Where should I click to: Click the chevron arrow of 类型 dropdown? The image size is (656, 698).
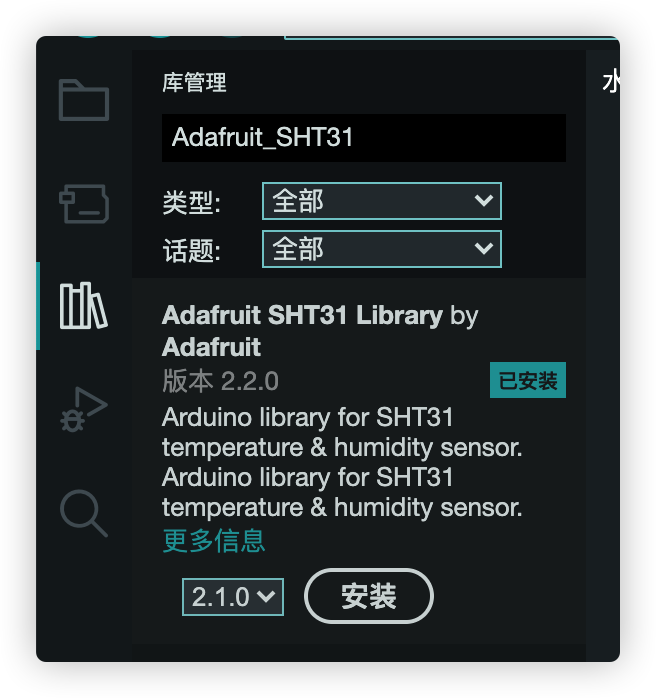tap(484, 200)
